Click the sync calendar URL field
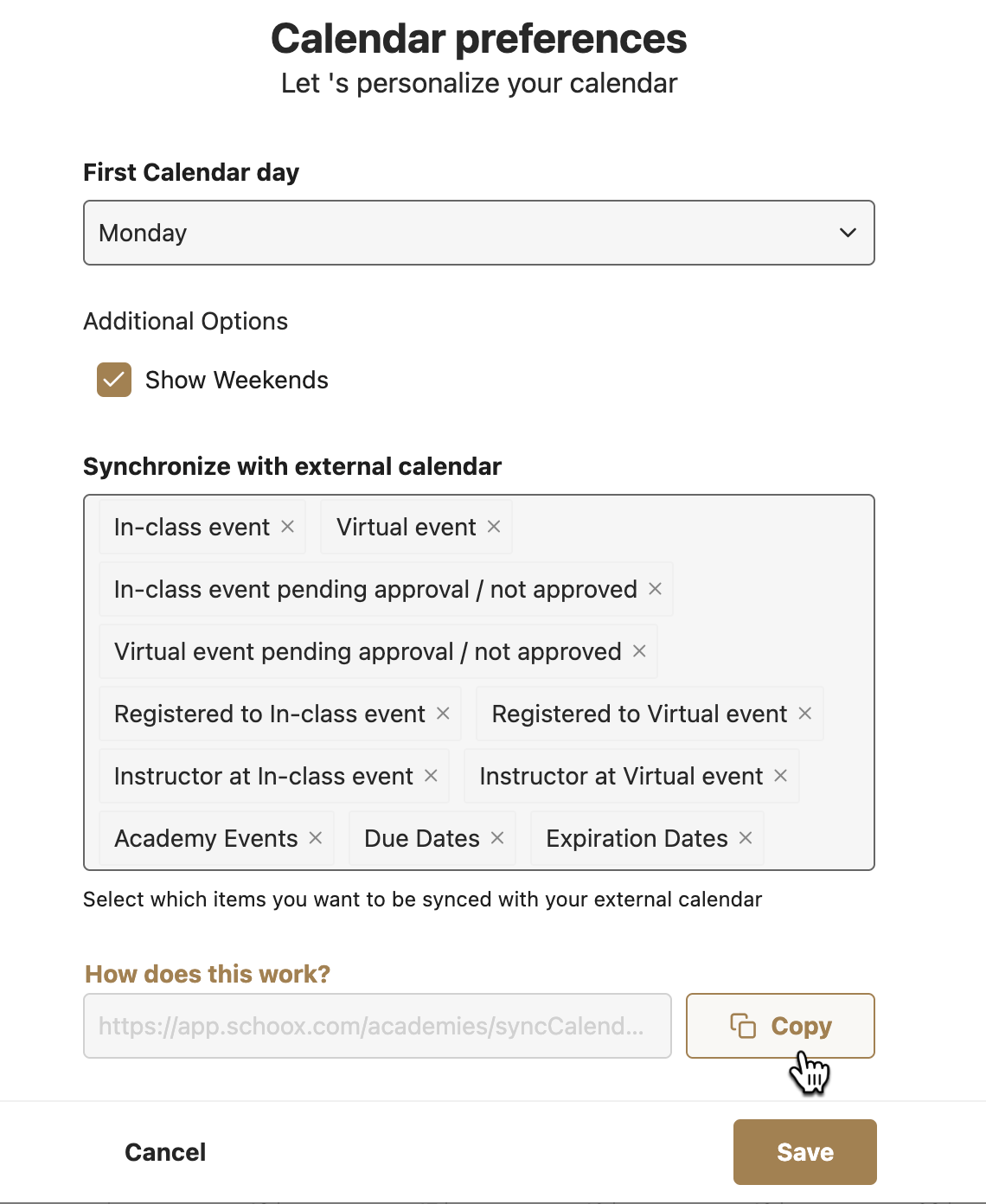 (377, 1026)
